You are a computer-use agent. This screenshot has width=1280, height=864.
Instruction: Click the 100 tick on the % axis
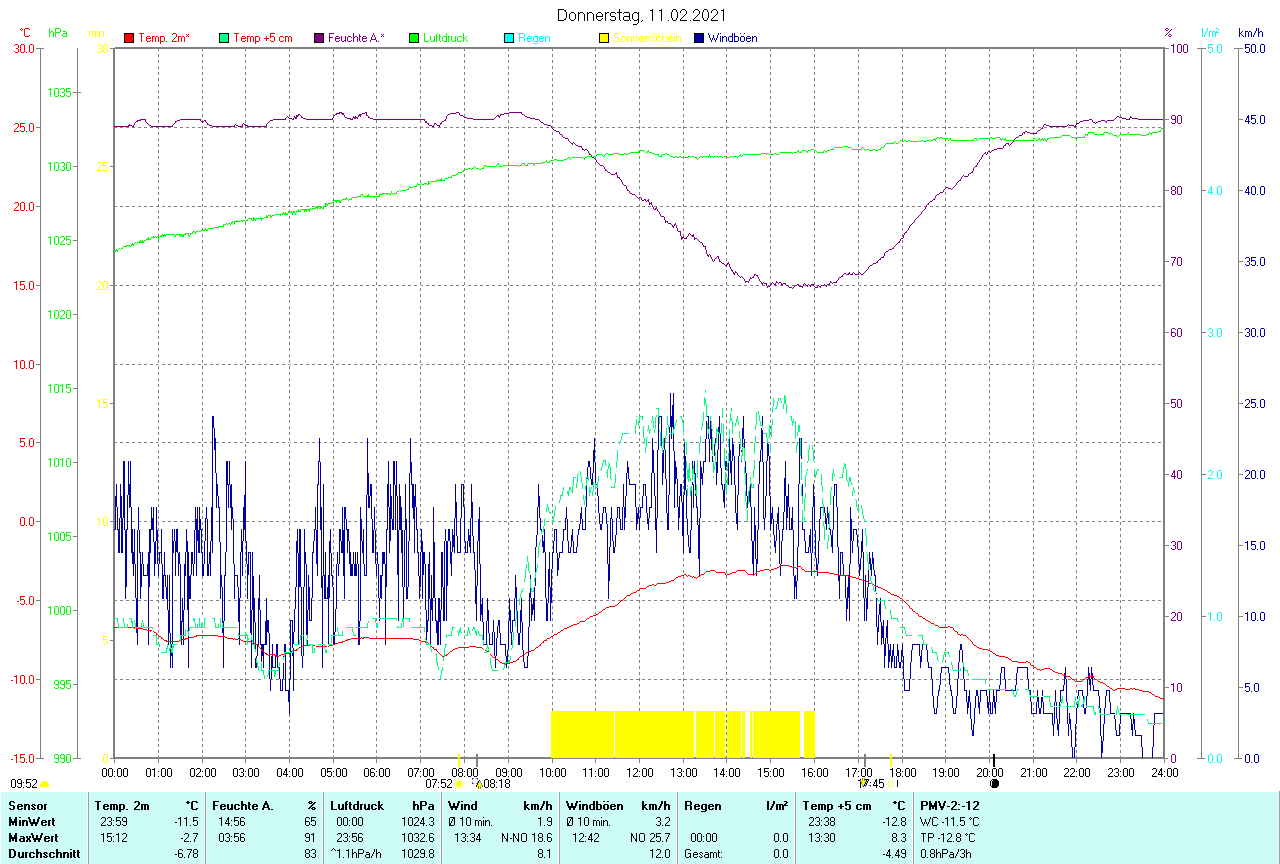[x=1178, y=48]
